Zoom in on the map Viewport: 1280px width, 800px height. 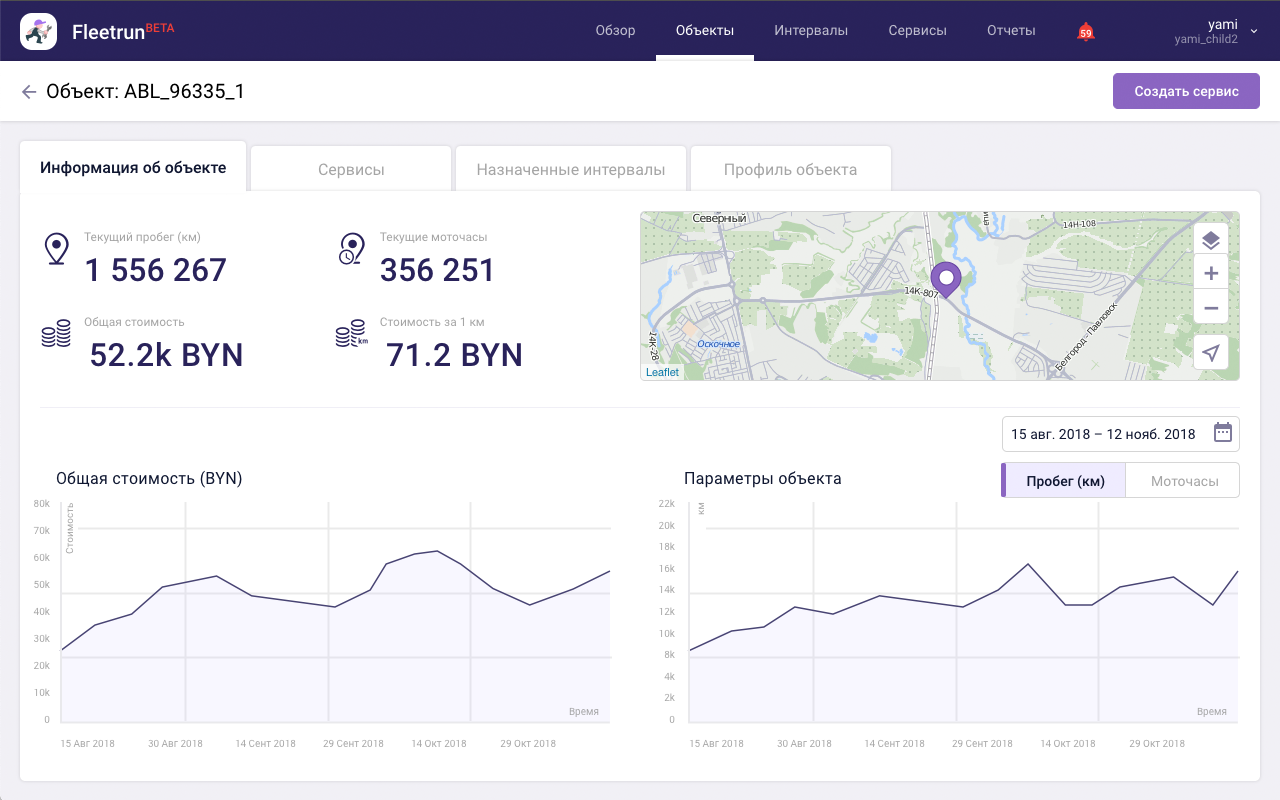[1211, 274]
